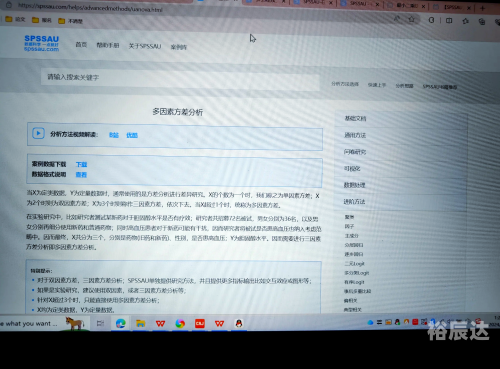Viewport: 500px width, 369px height.
Task: Click the split screen browser icon
Action: 449,20
